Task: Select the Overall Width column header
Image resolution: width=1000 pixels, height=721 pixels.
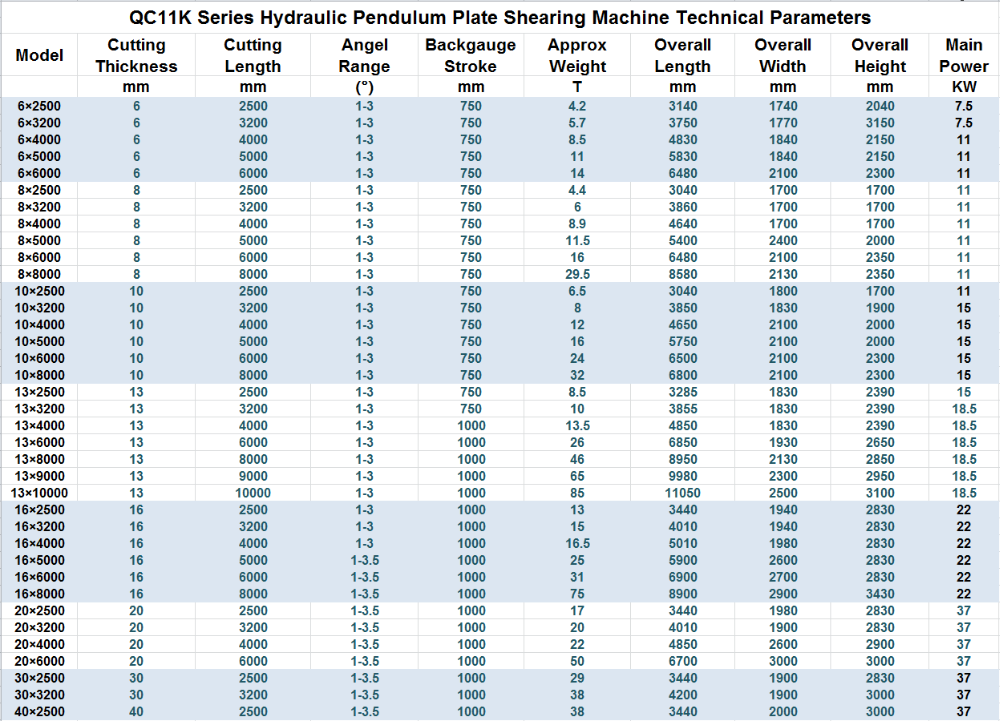Action: point(783,55)
